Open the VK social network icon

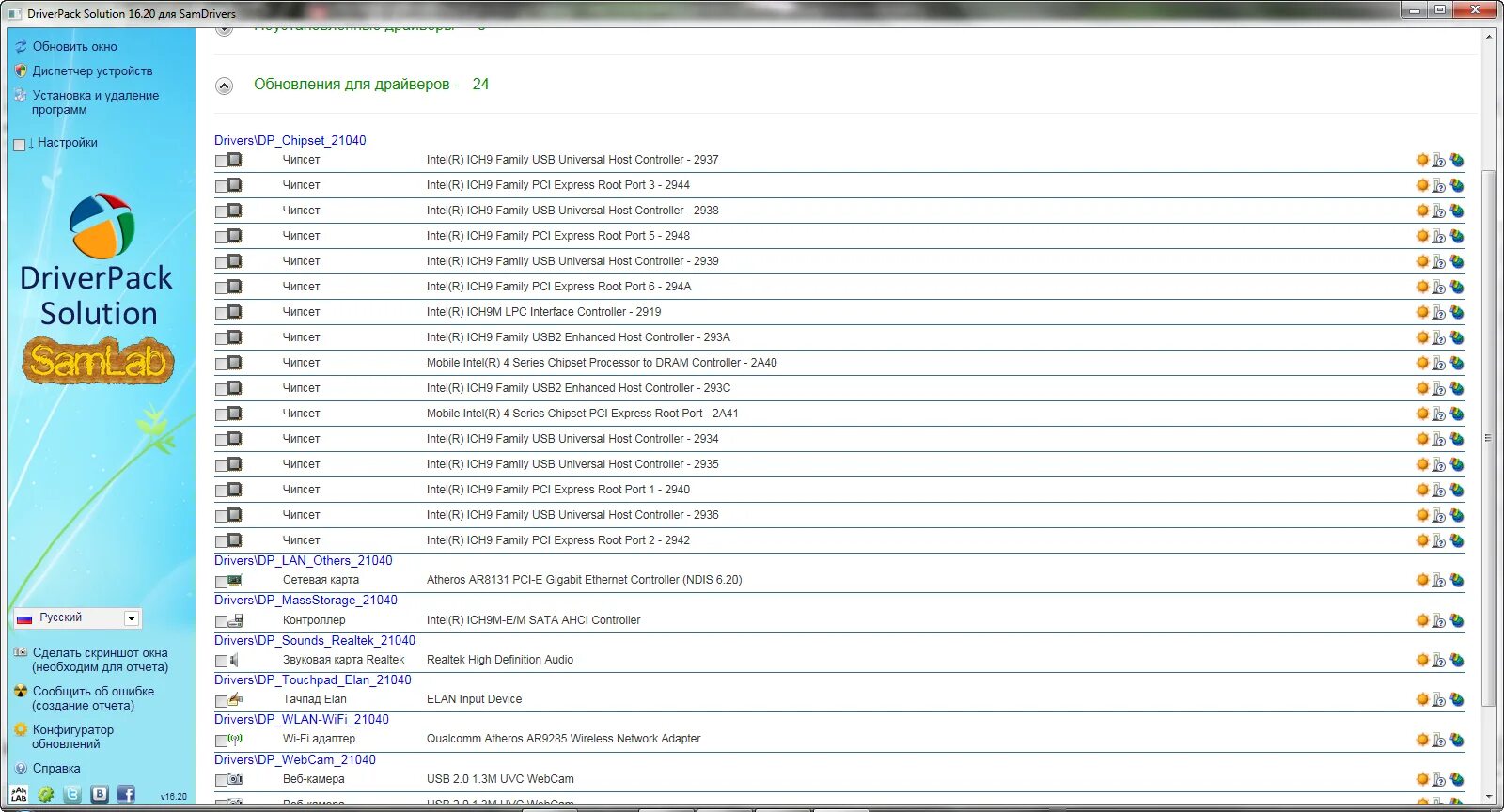coord(100,794)
